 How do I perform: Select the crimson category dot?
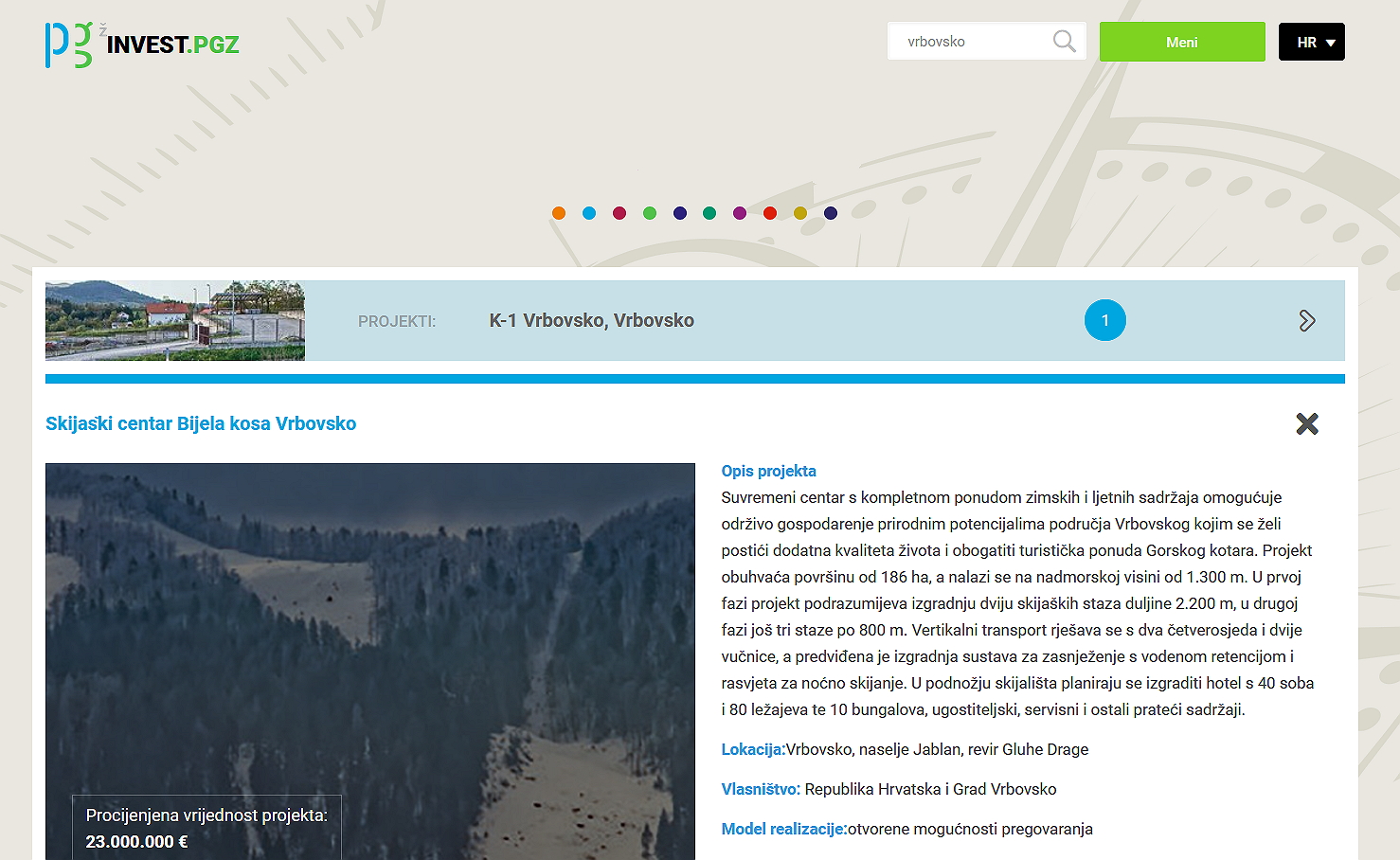point(619,213)
